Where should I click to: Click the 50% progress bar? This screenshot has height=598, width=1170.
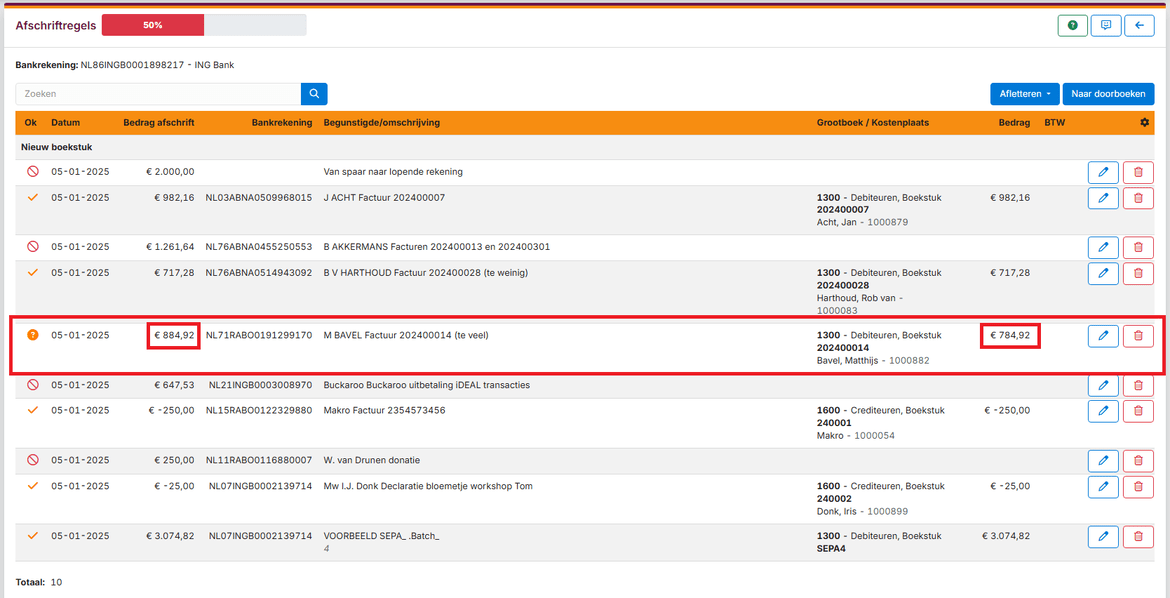(x=204, y=25)
